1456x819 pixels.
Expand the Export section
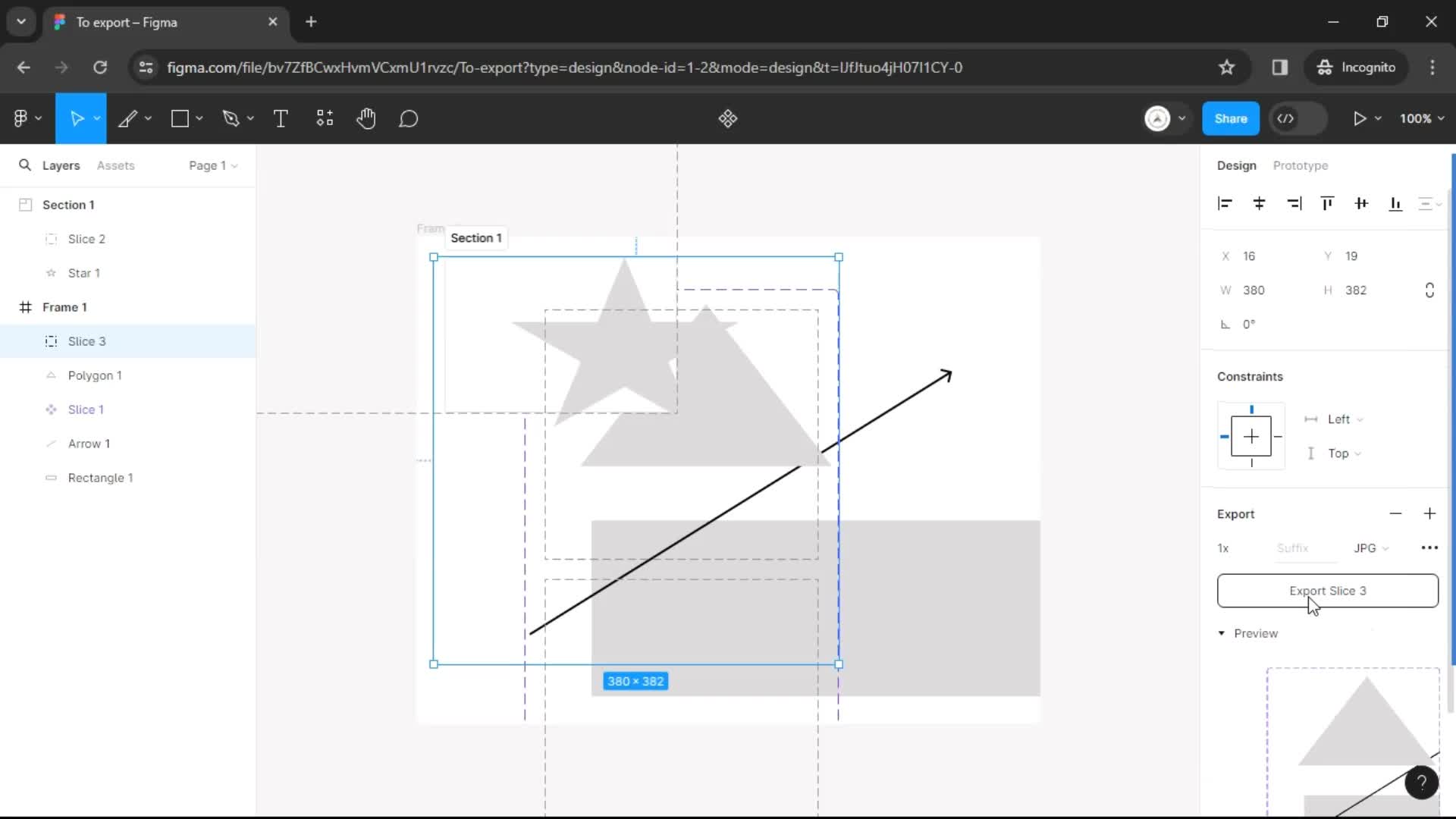[1235, 513]
